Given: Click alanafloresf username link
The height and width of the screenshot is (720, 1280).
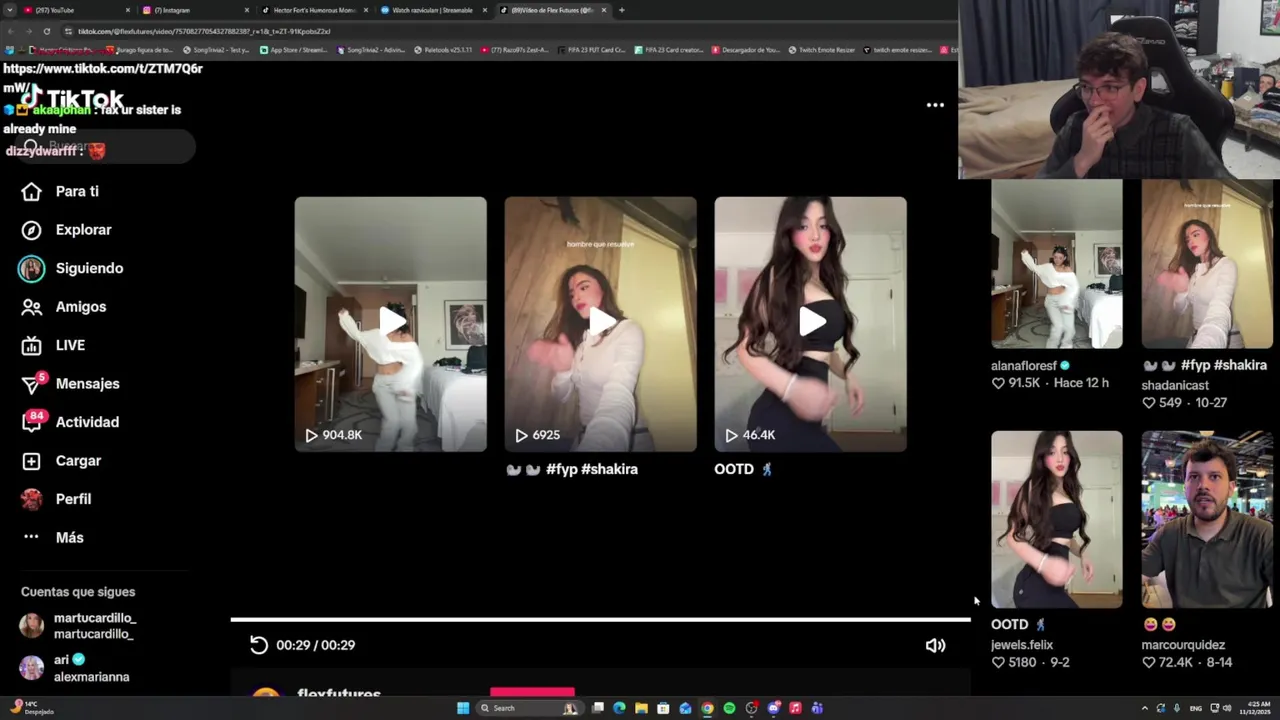Looking at the screenshot, I should click(1024, 366).
